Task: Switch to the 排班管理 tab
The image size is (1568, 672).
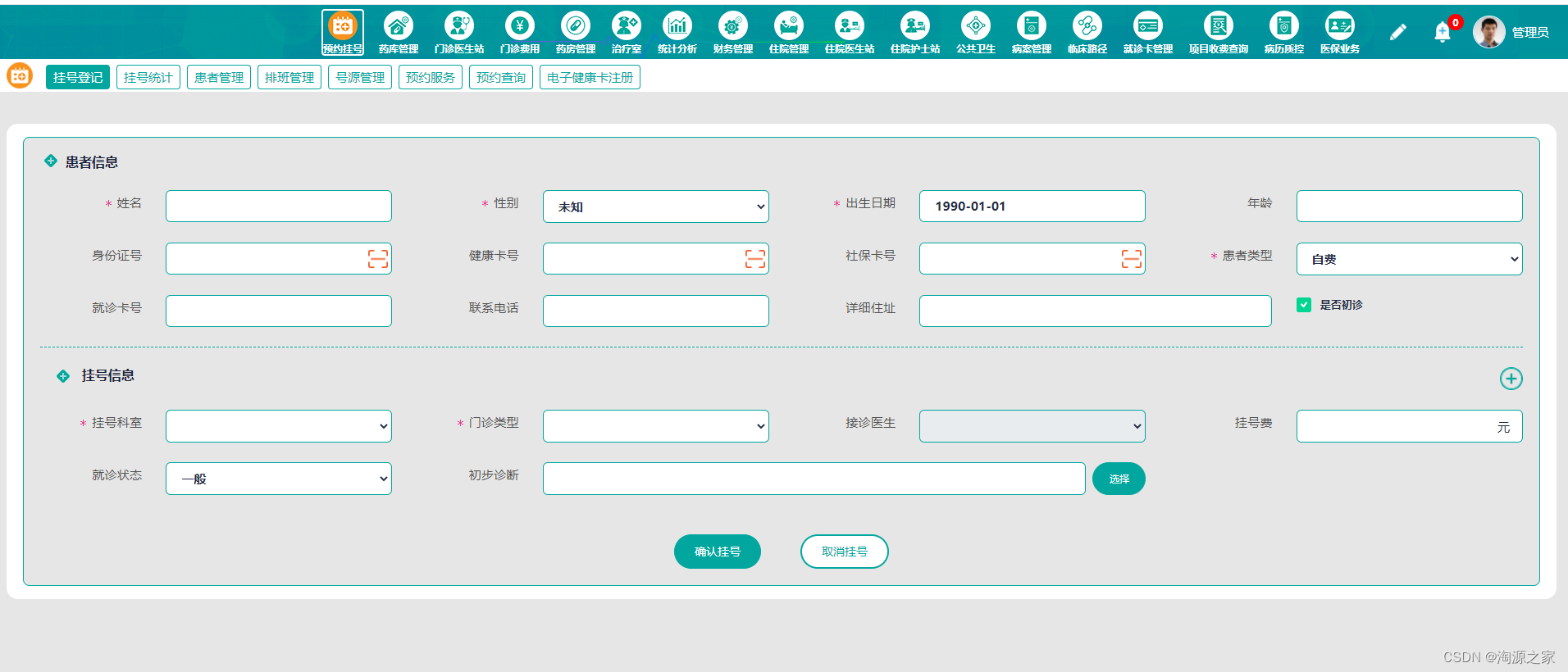Action: [x=289, y=77]
